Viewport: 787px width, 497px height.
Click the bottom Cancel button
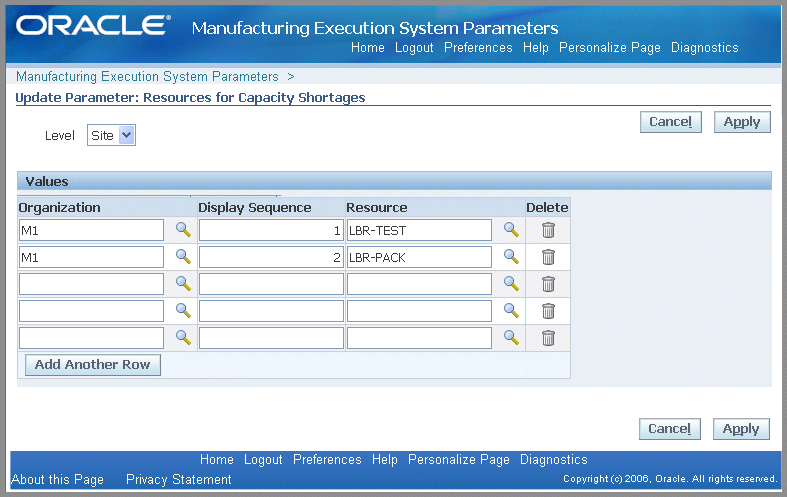tap(670, 429)
